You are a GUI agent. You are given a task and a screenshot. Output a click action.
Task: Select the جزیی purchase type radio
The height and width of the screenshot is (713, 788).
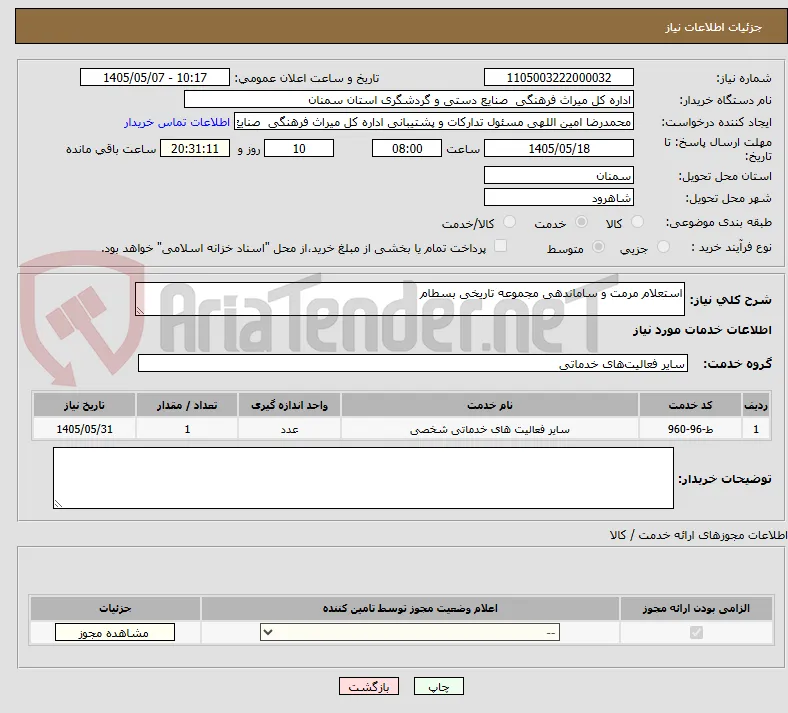(663, 247)
